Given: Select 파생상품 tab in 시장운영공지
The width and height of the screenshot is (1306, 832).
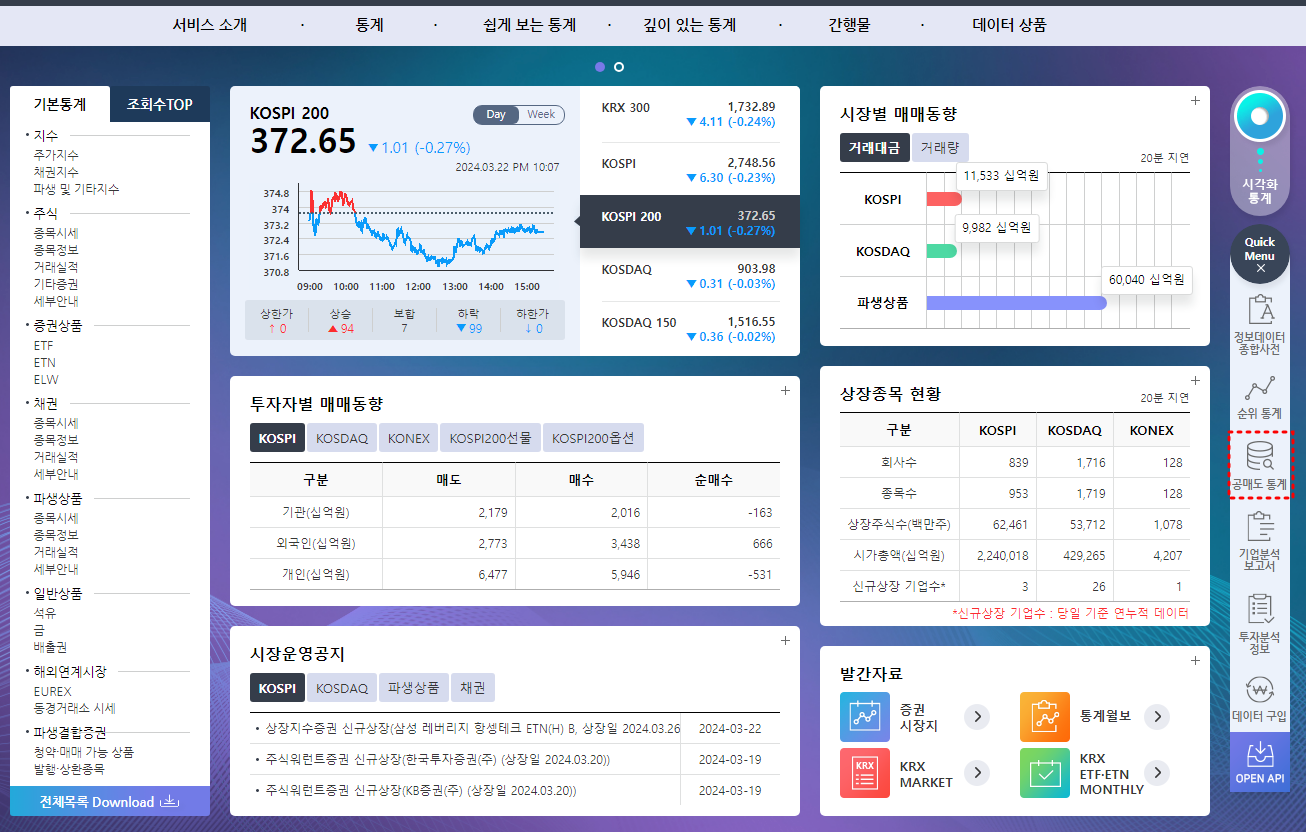Looking at the screenshot, I should coord(414,688).
